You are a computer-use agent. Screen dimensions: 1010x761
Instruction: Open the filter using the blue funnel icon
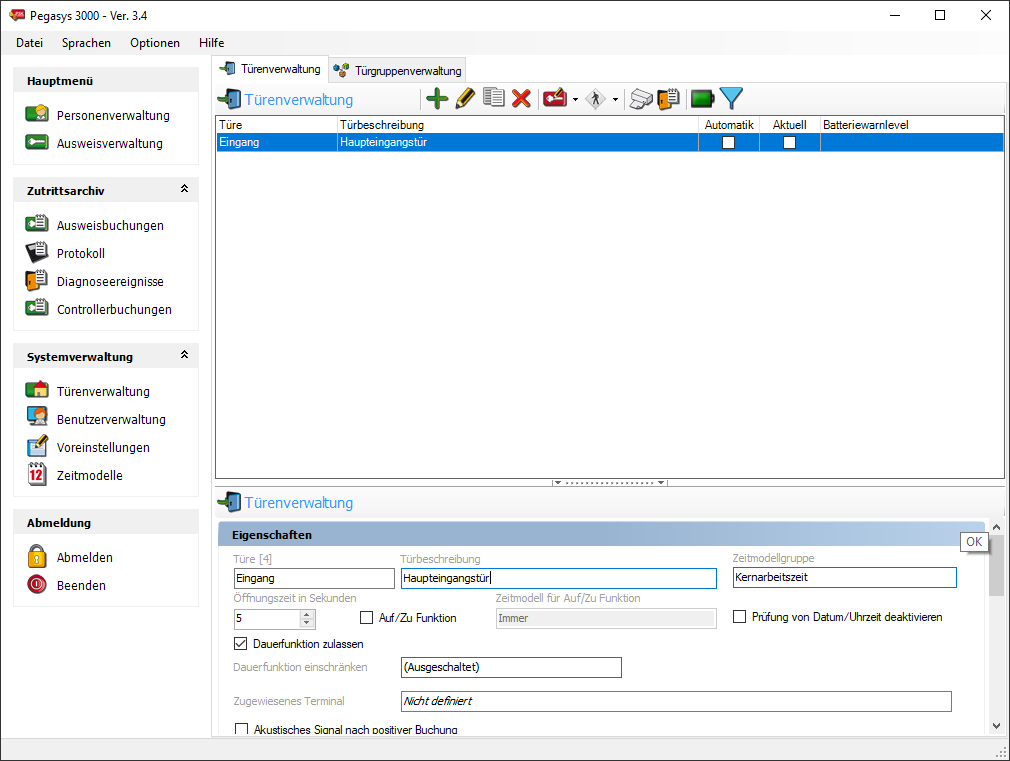[x=731, y=98]
